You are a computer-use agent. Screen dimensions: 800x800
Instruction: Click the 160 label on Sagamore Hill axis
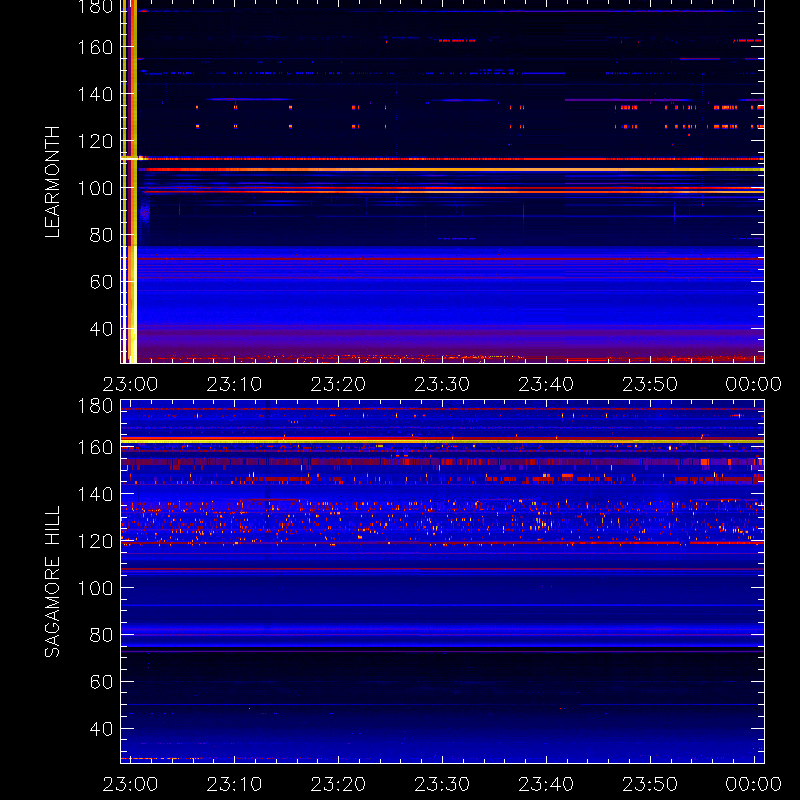pyautogui.click(x=95, y=447)
